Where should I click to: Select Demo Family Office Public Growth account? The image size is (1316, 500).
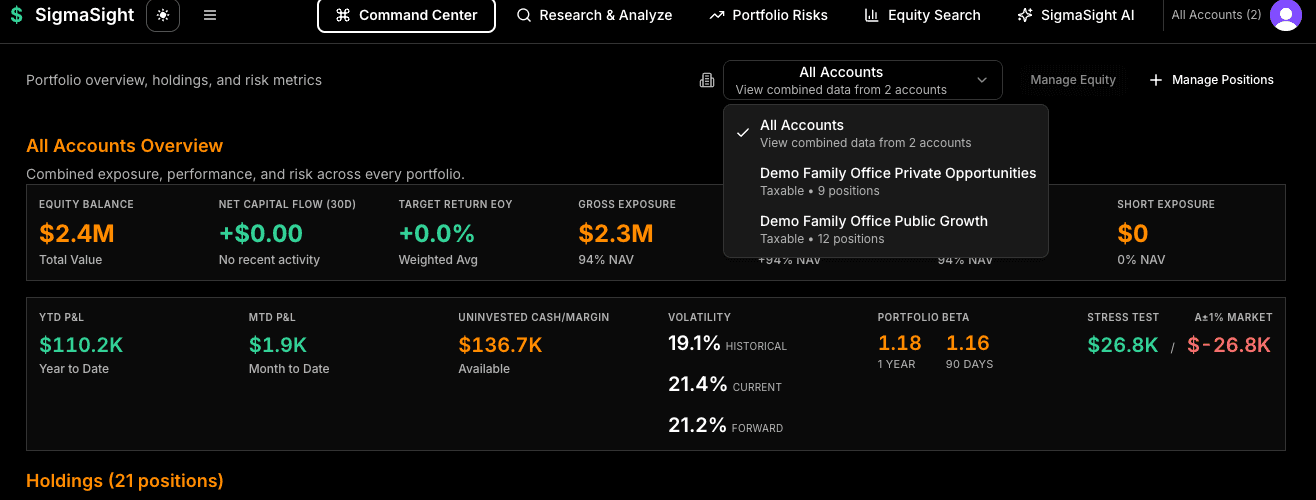coord(886,229)
